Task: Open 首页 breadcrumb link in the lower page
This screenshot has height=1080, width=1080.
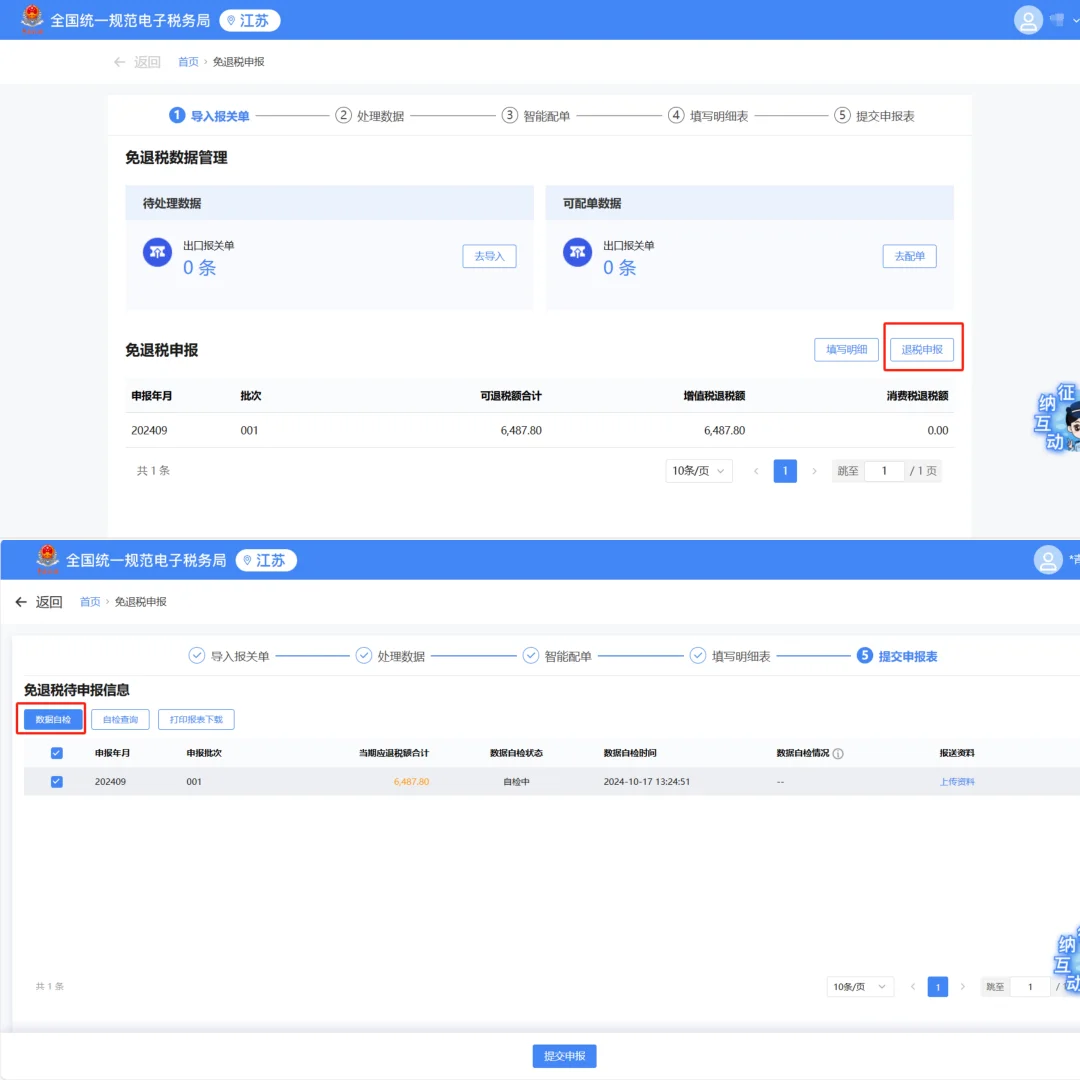Action: tap(90, 602)
